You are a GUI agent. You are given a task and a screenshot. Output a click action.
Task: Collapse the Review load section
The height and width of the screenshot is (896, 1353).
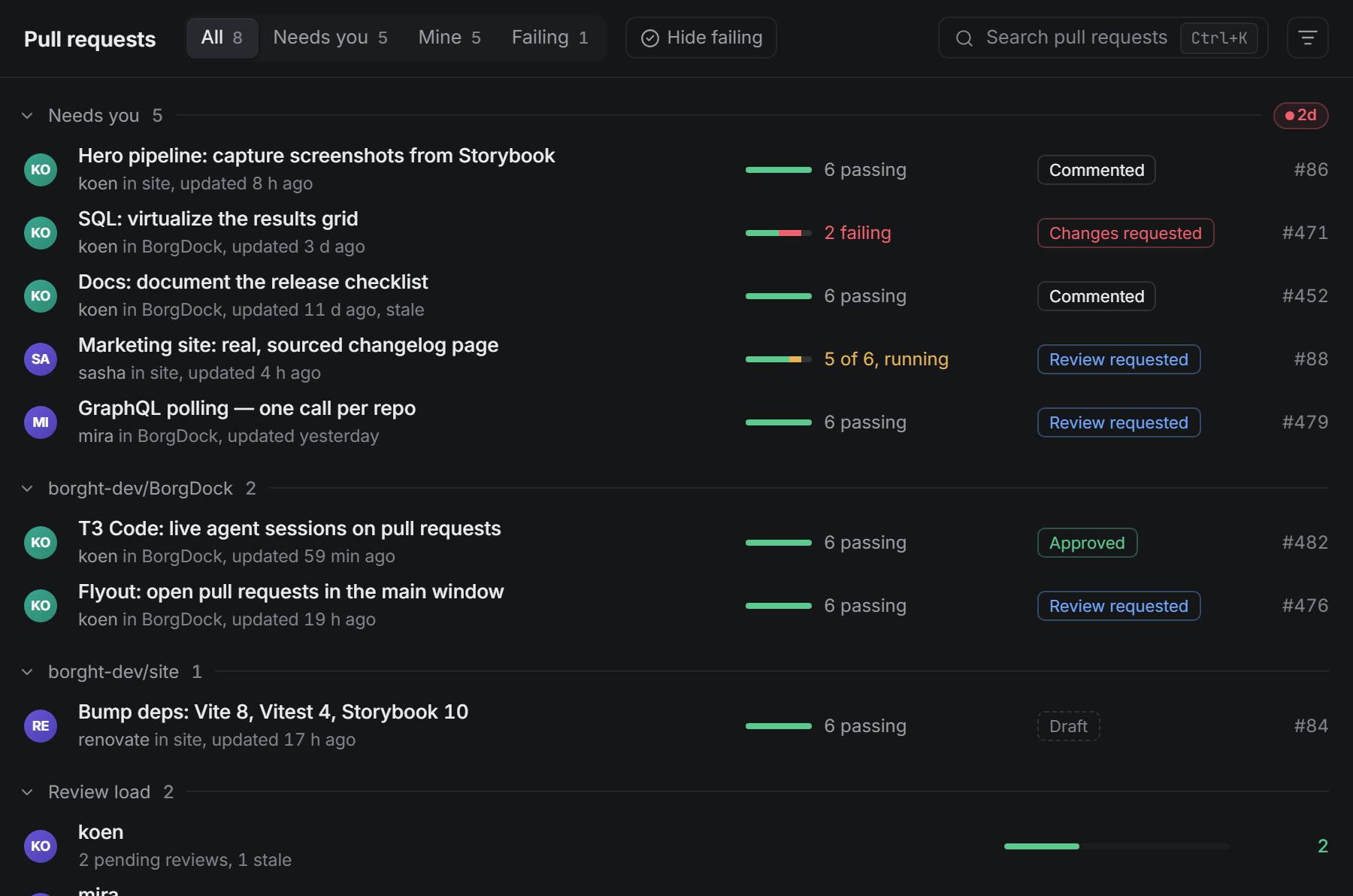point(28,792)
